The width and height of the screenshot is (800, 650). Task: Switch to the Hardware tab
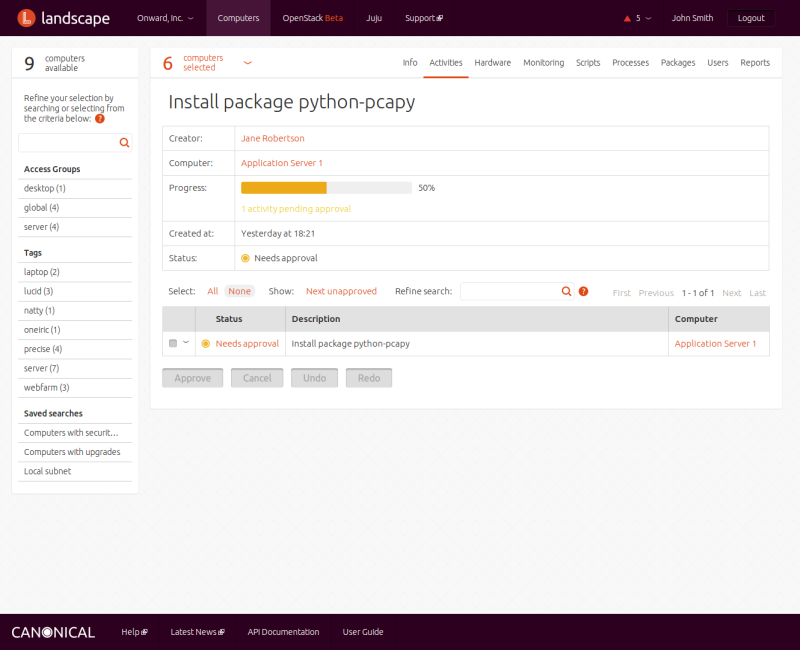click(492, 63)
